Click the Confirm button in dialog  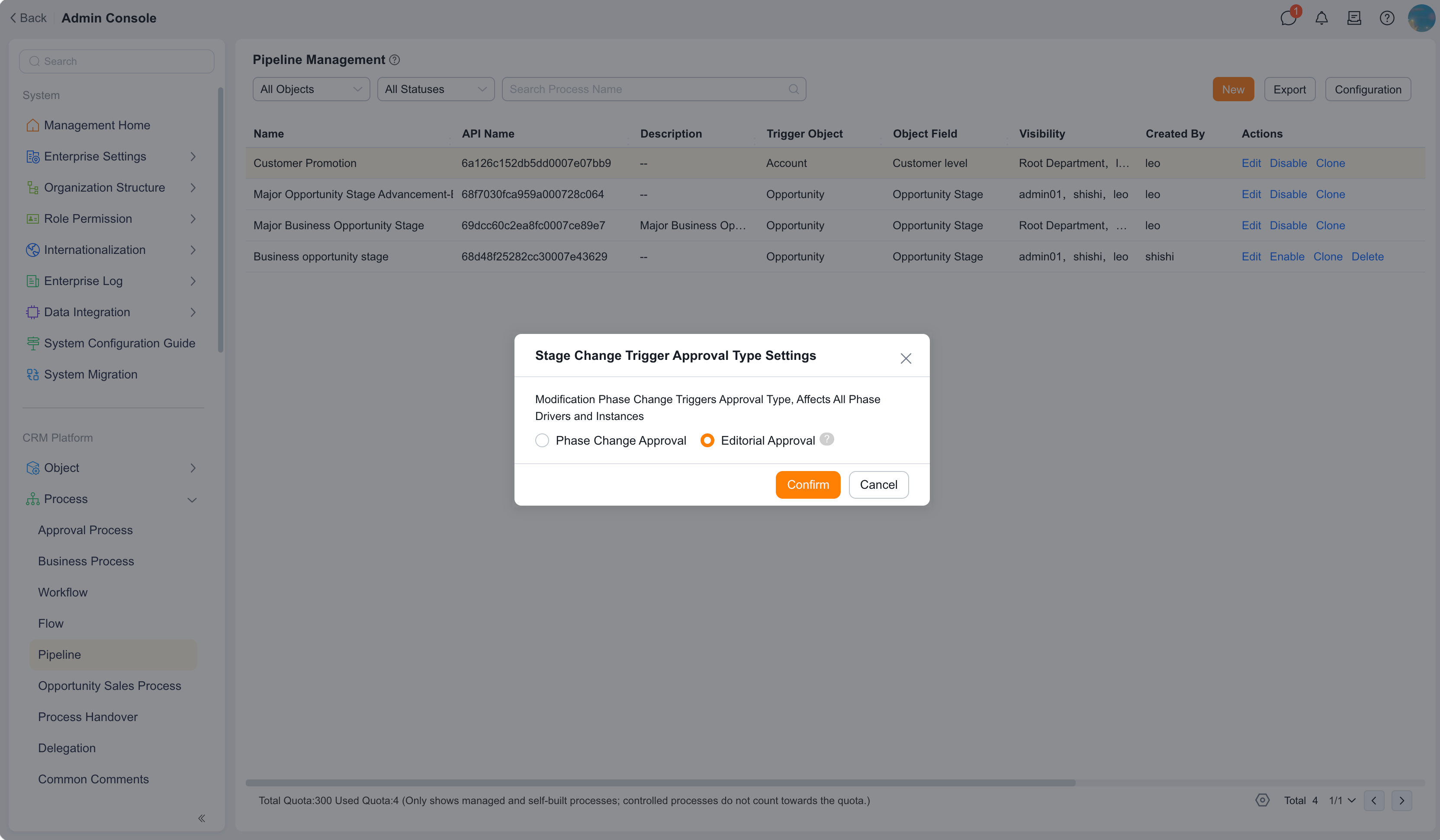(808, 485)
